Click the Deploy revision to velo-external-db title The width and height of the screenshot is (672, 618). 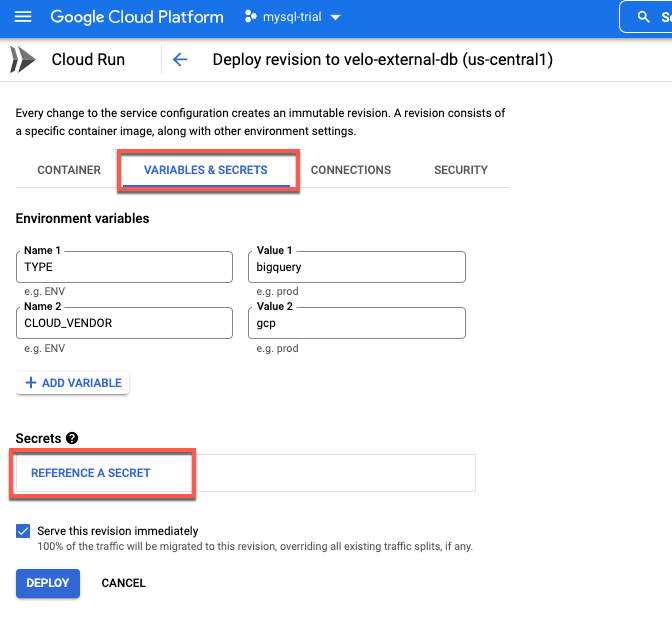[x=382, y=60]
